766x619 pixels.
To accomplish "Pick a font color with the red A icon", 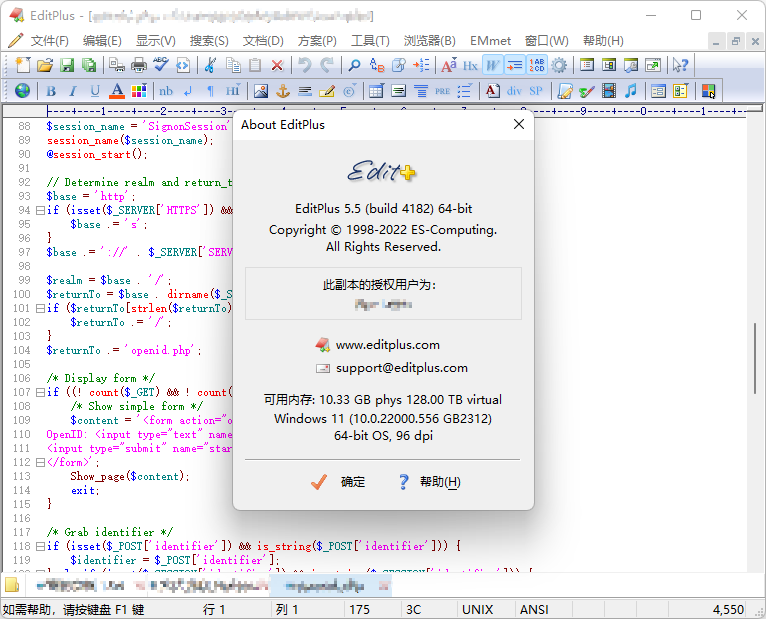I will pyautogui.click(x=117, y=91).
